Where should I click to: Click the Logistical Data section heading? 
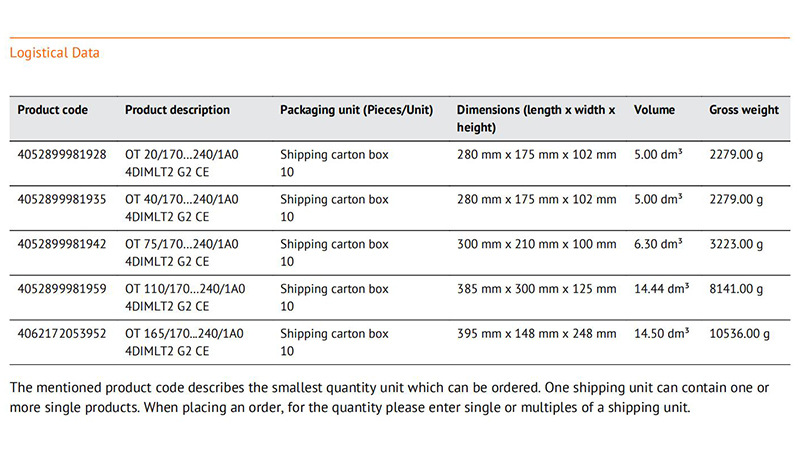[55, 53]
